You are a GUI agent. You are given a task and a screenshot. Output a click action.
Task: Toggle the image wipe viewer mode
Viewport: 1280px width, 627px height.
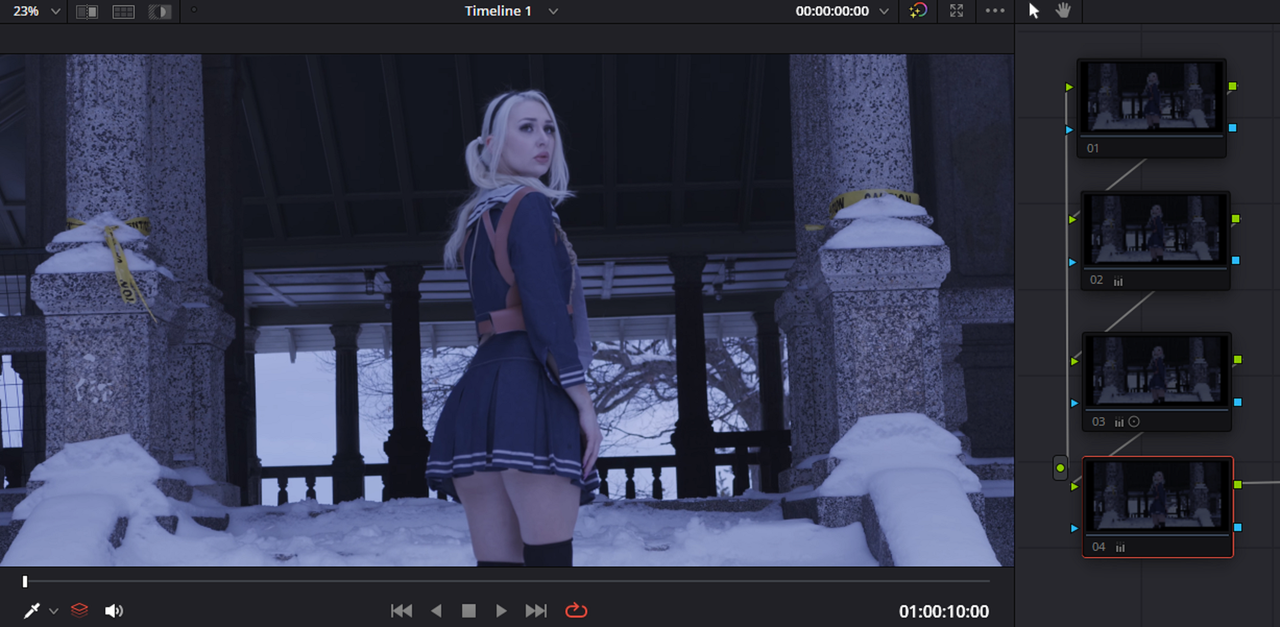coord(87,11)
